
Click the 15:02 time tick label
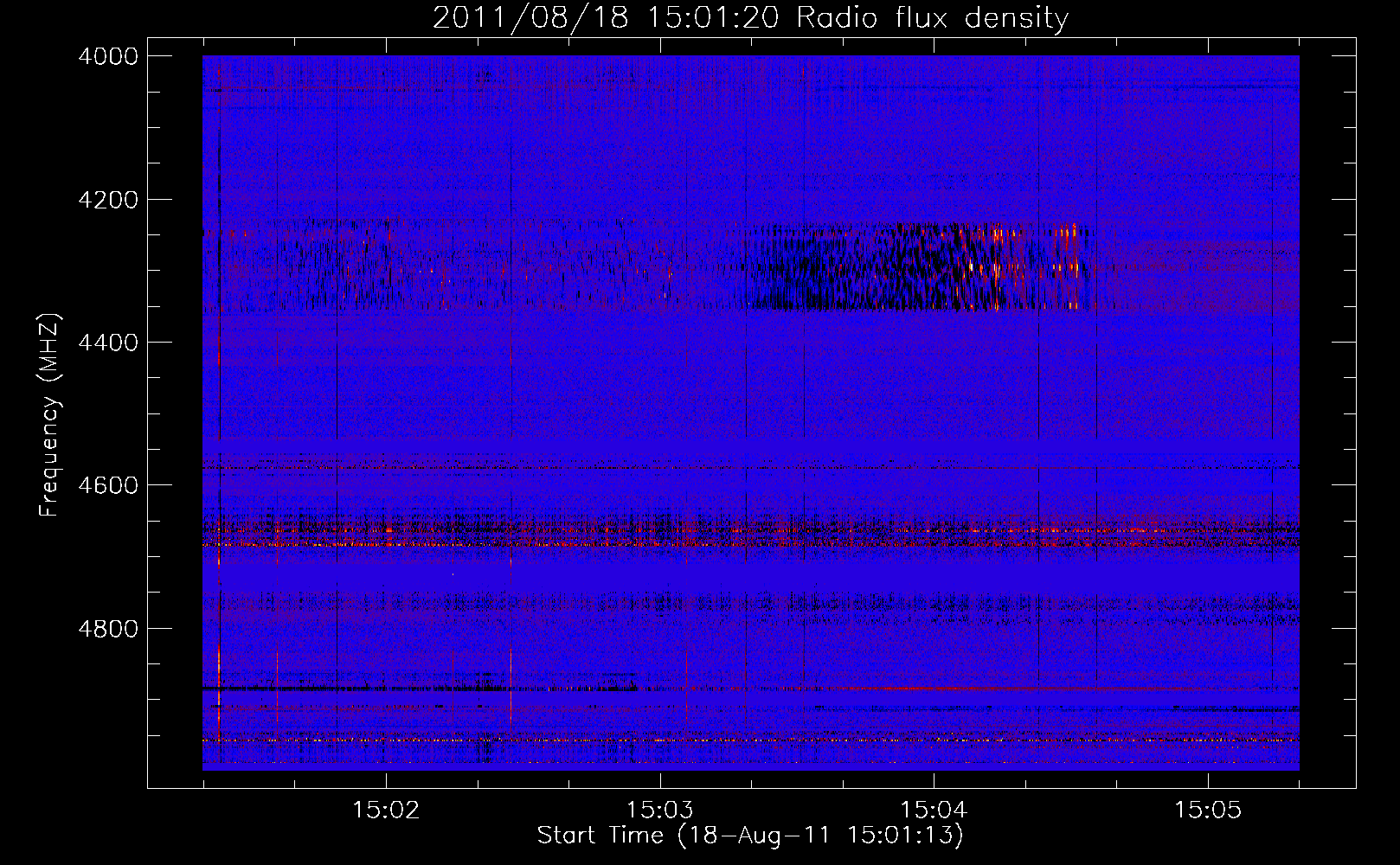(x=386, y=810)
